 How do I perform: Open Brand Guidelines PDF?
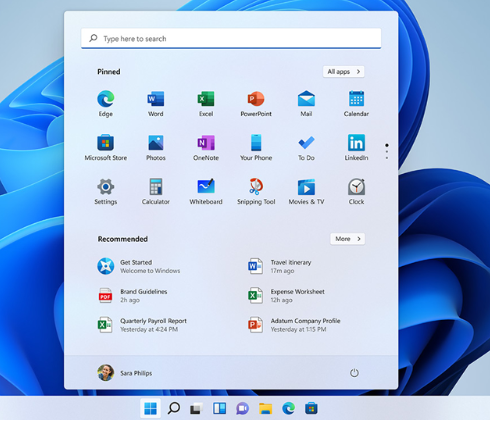(x=132, y=296)
